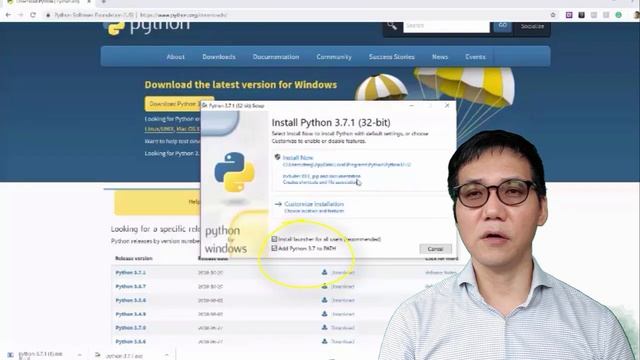Open the About menu on python.org

pyautogui.click(x=176, y=57)
